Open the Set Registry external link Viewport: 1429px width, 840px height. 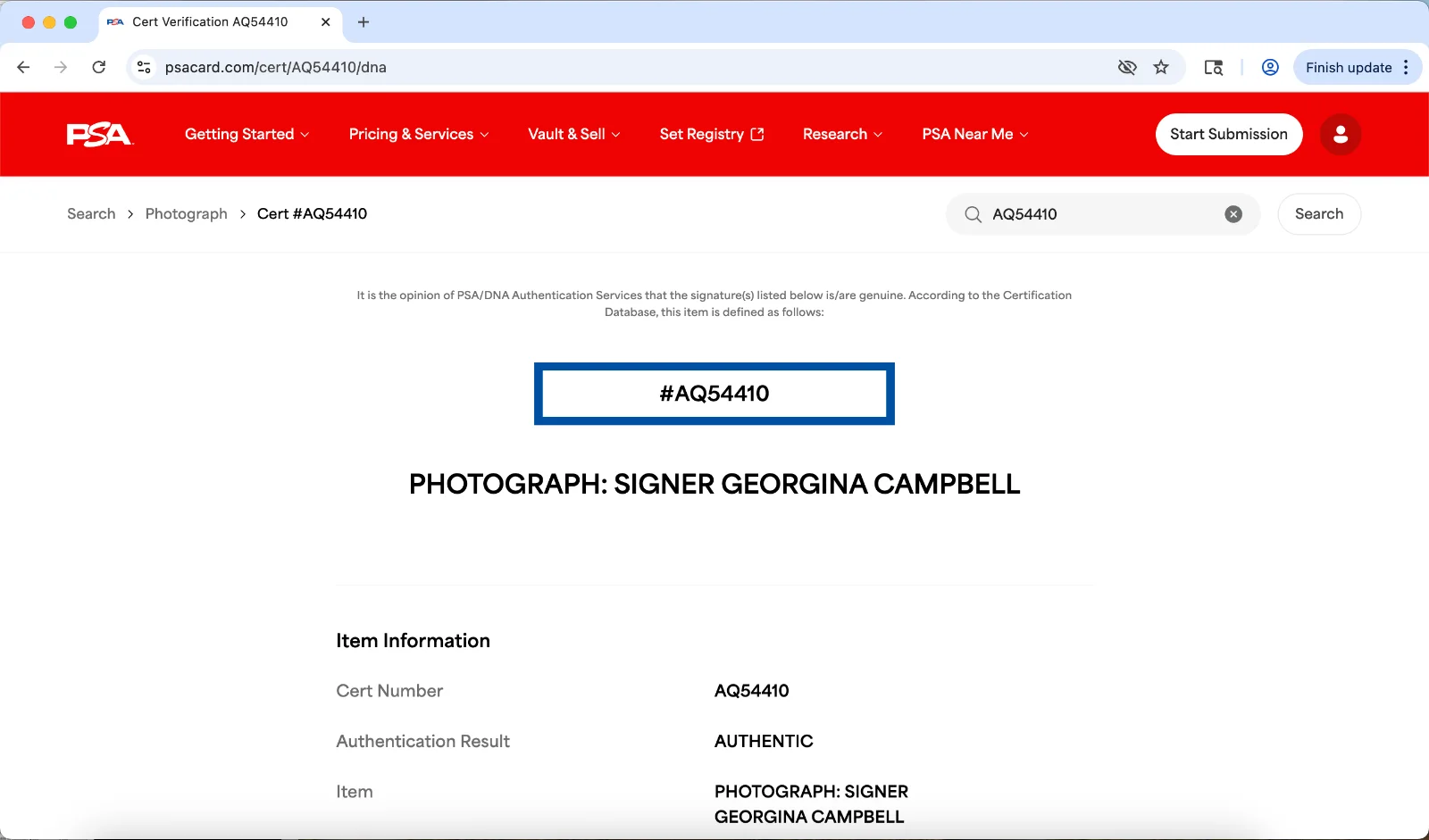coord(712,134)
